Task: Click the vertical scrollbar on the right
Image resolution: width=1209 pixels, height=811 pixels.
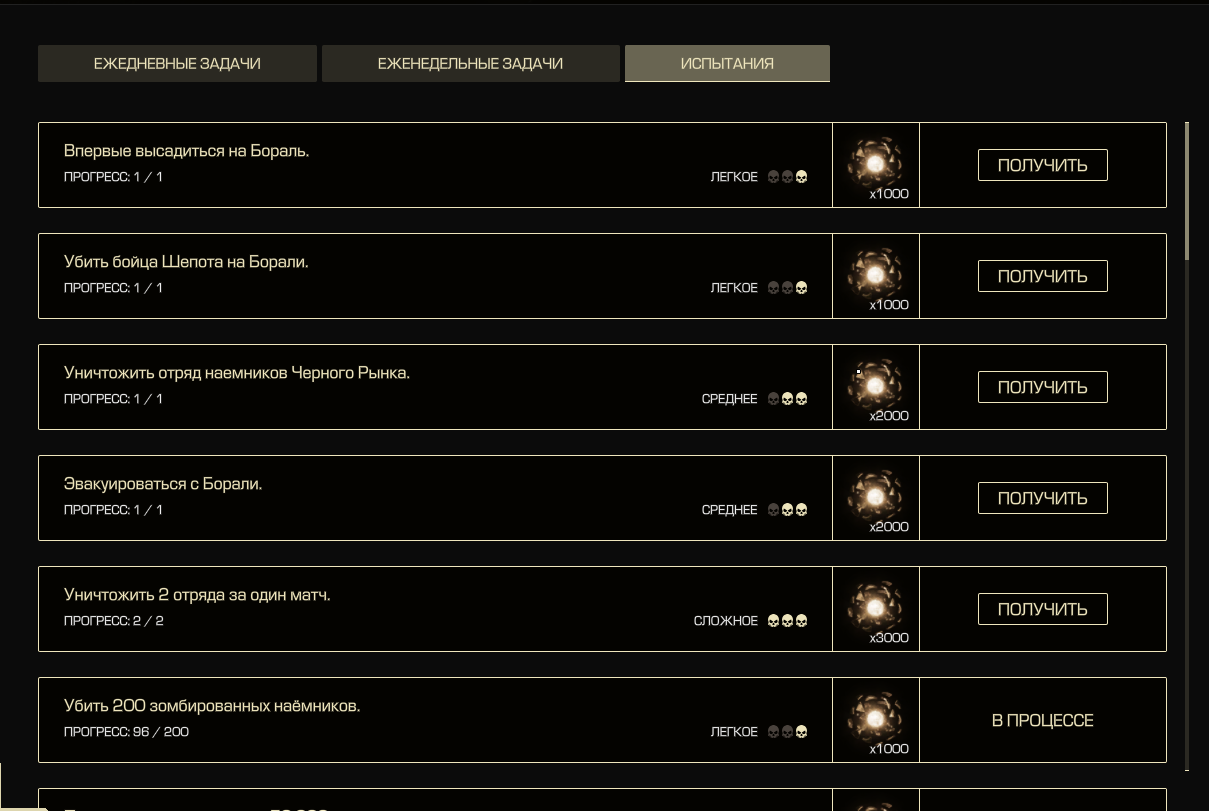Action: pyautogui.click(x=1187, y=191)
